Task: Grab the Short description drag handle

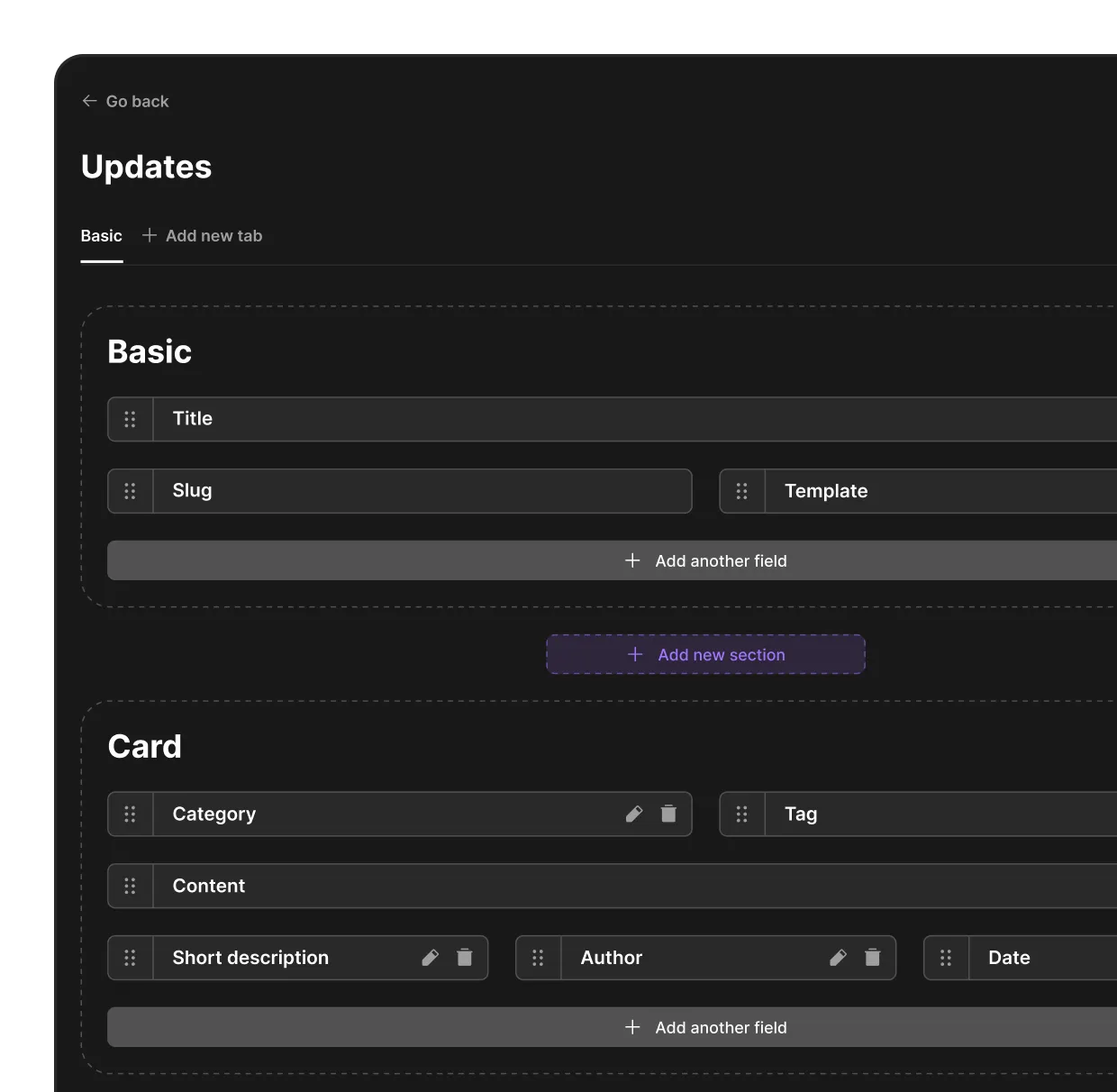Action: pos(130,958)
